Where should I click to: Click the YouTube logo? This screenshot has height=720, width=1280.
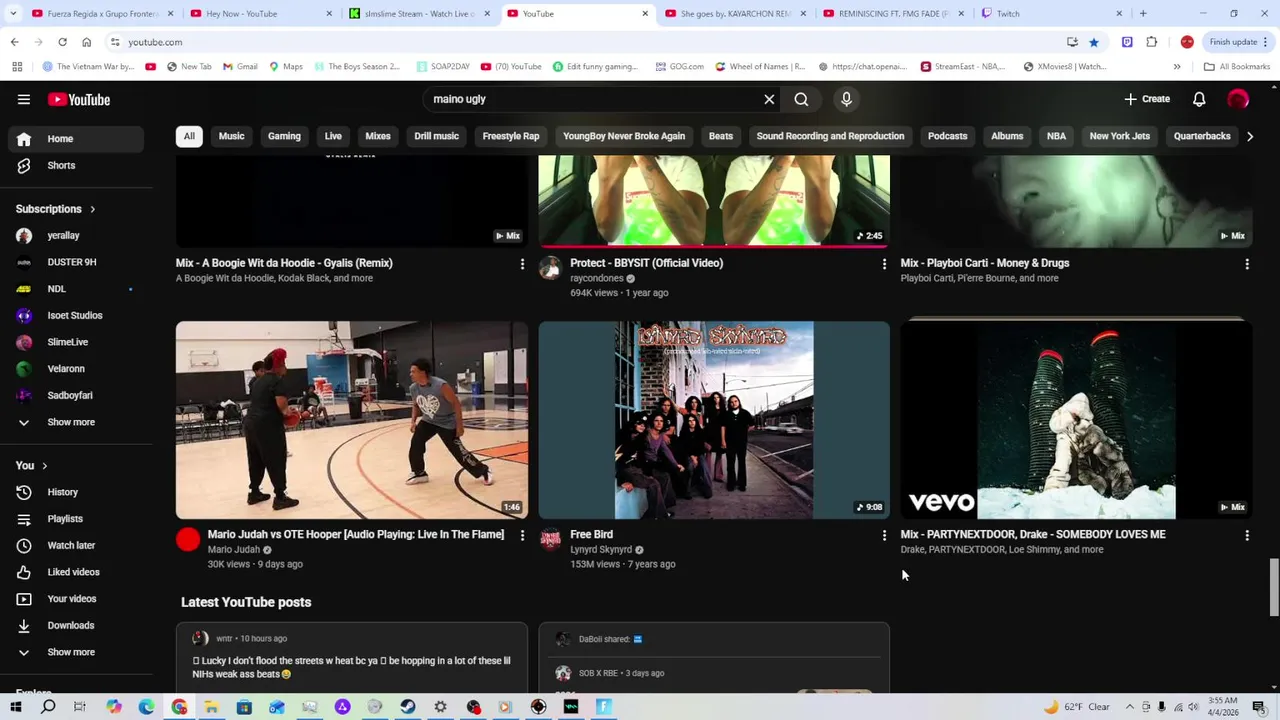[x=78, y=99]
